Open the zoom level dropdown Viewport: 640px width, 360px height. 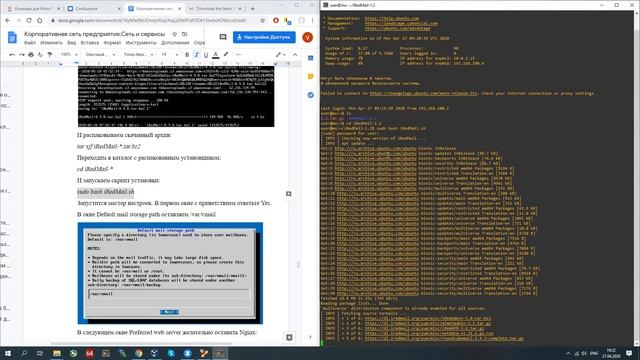[x=68, y=55]
